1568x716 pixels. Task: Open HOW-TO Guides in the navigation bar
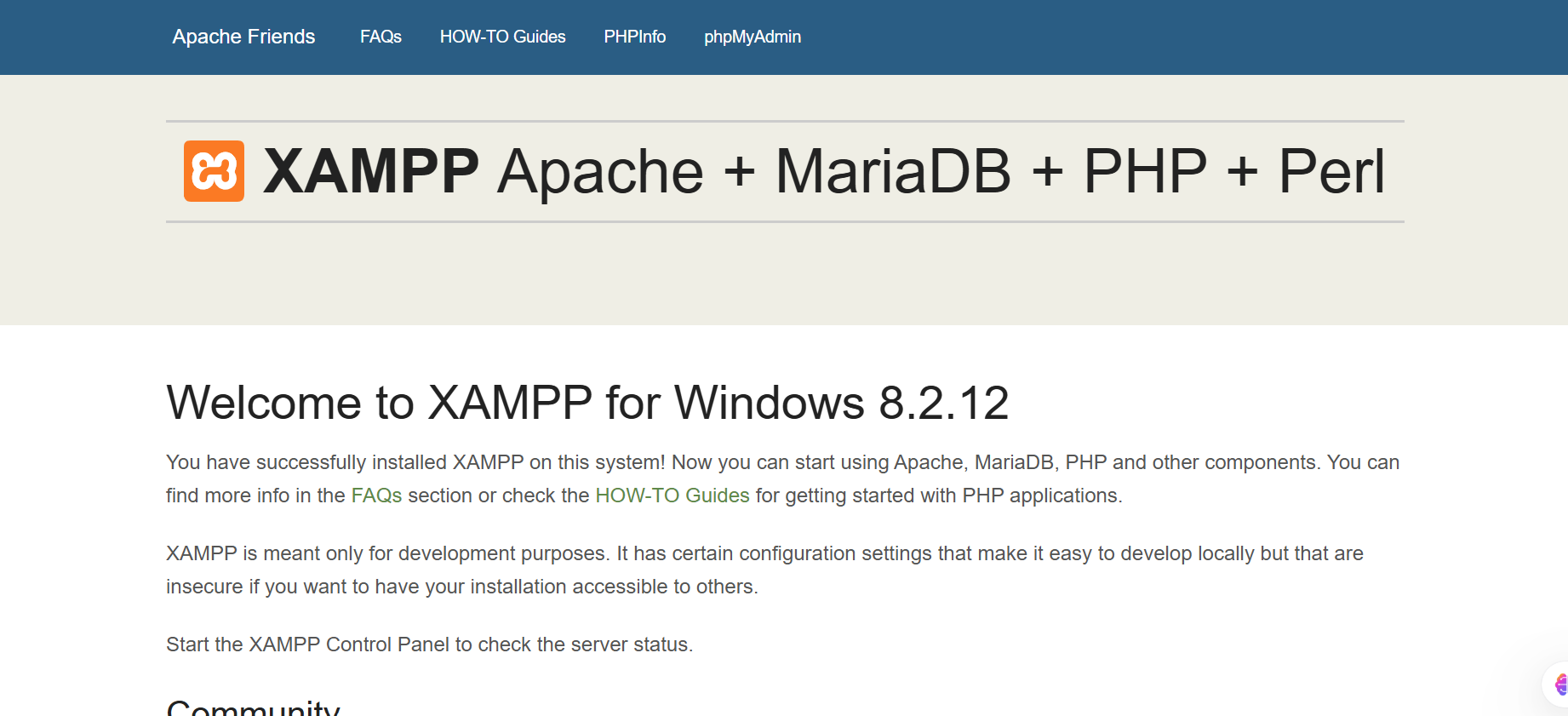tap(502, 37)
